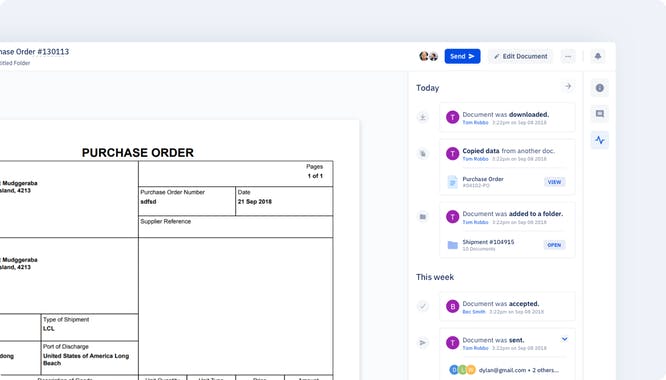The width and height of the screenshot is (666, 380).
Task: Click the 'Document was added to a folder' text
Action: click(513, 214)
